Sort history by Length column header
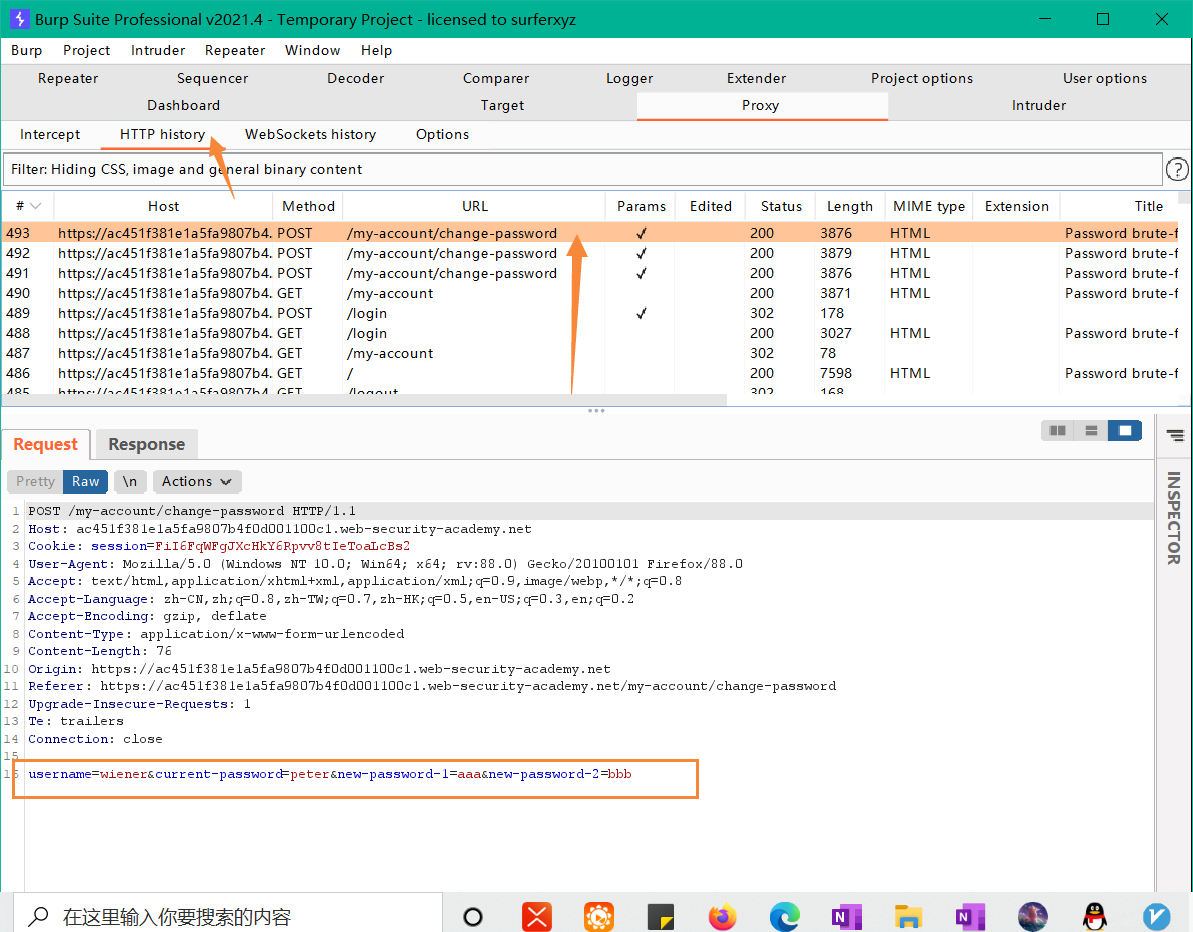Screen dimensions: 1193x932 pyautogui.click(x=850, y=206)
